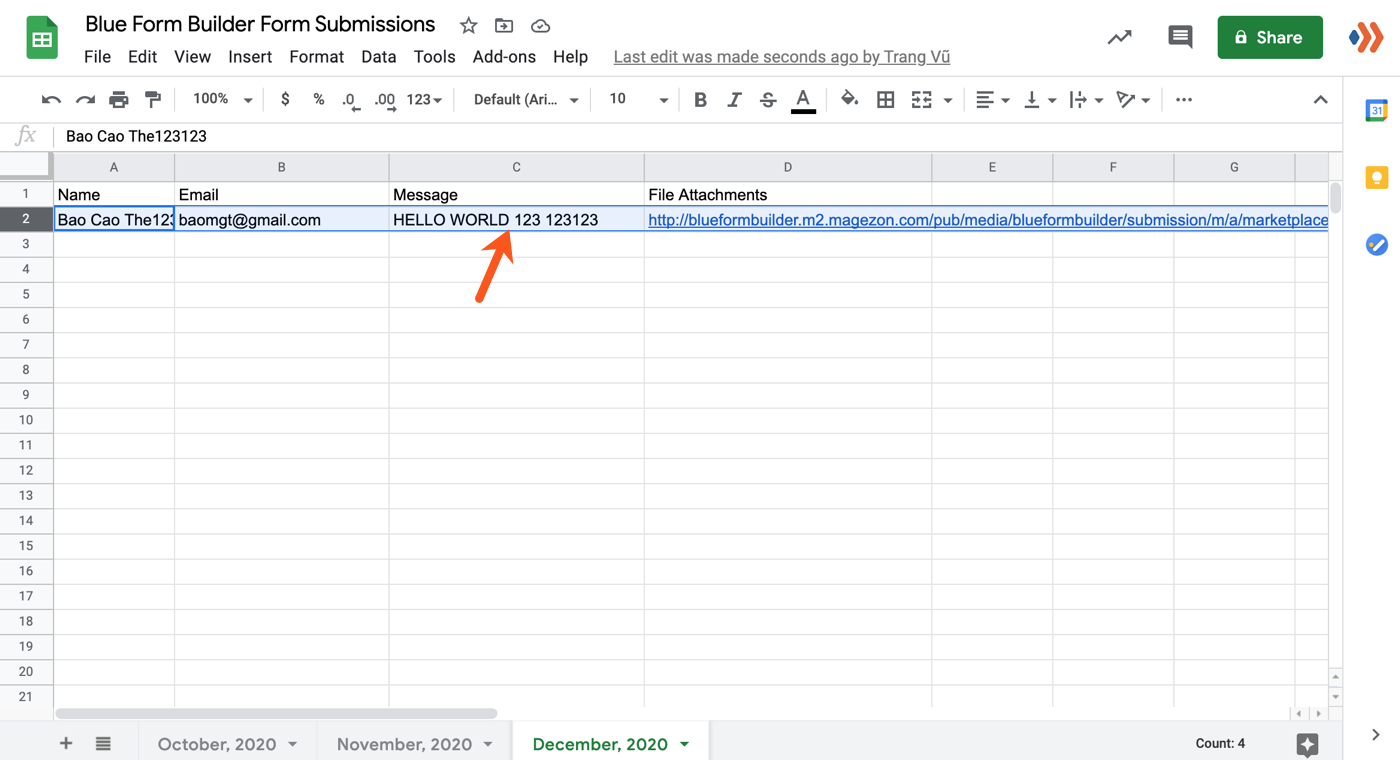Open Google Keep in the side panel

(1377, 177)
